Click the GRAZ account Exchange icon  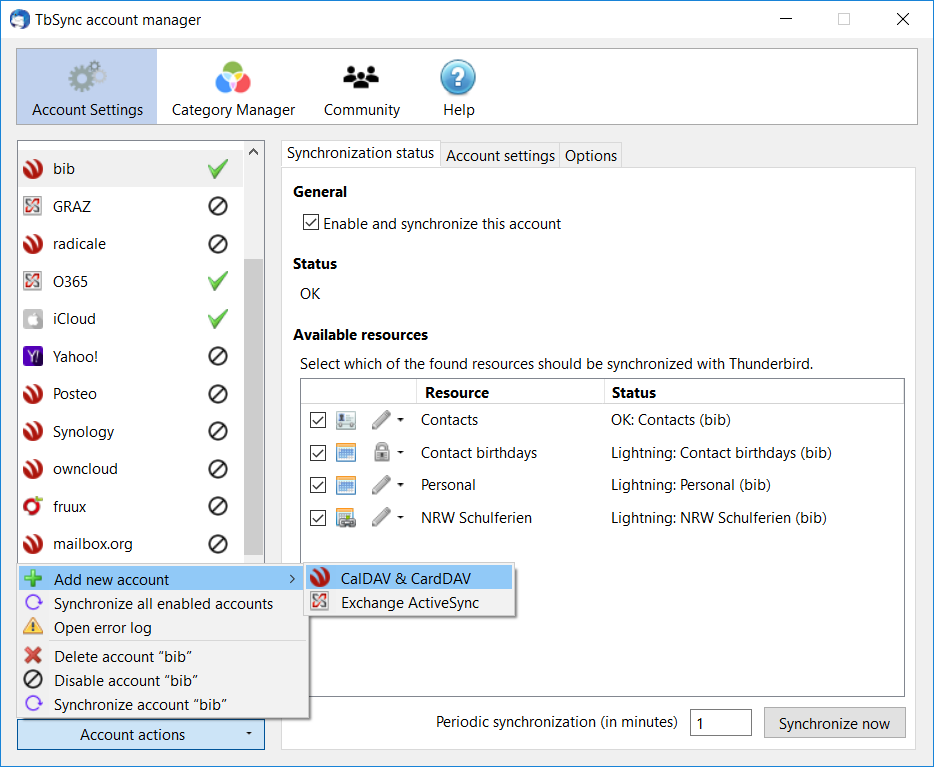33,206
